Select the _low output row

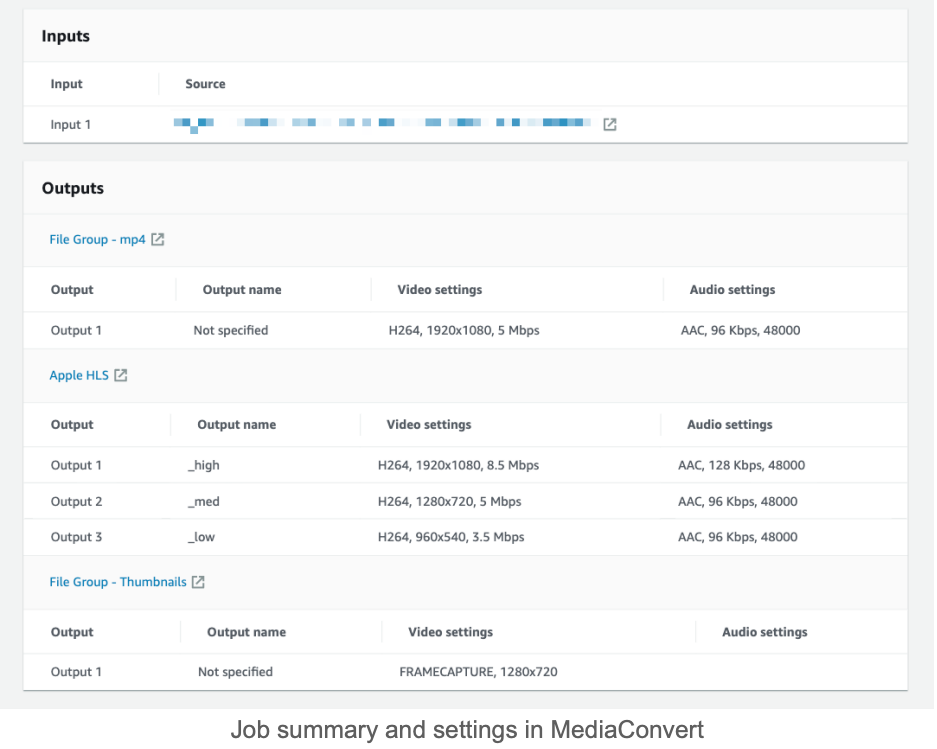(400, 537)
